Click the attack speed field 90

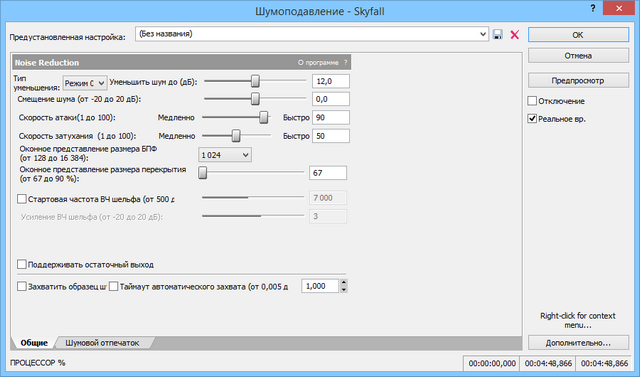coord(331,118)
